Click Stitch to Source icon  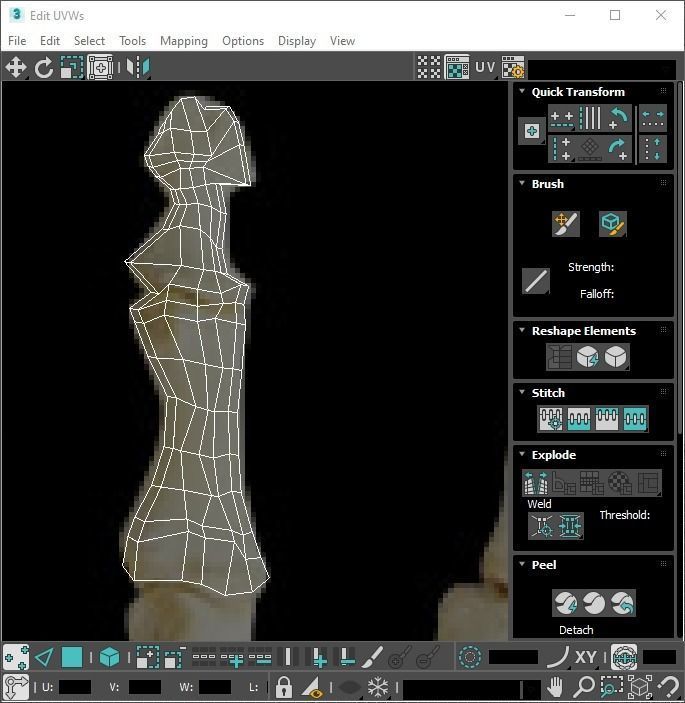[607, 419]
